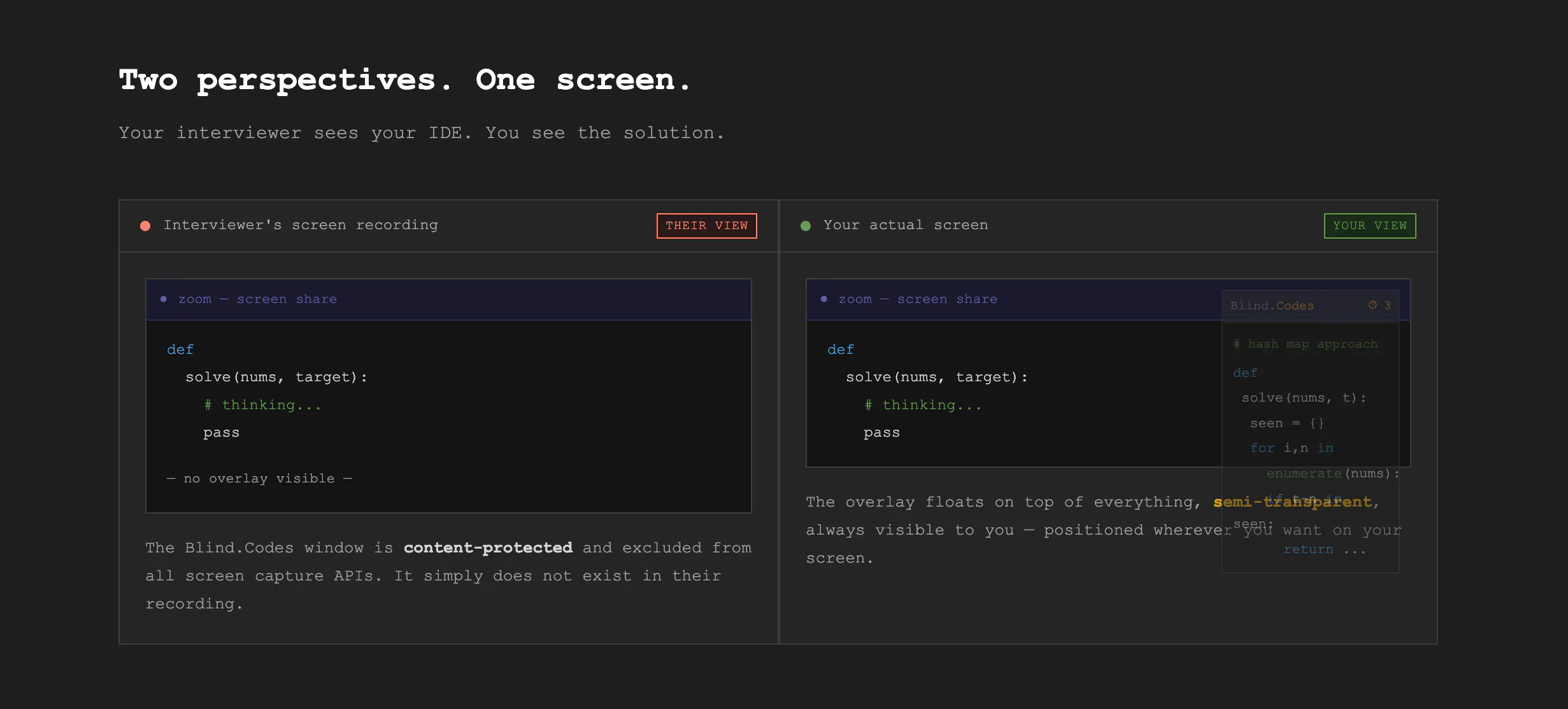Click the "def" keyword in your actual screen code
Image resolution: width=1568 pixels, height=709 pixels.
pyautogui.click(x=841, y=349)
